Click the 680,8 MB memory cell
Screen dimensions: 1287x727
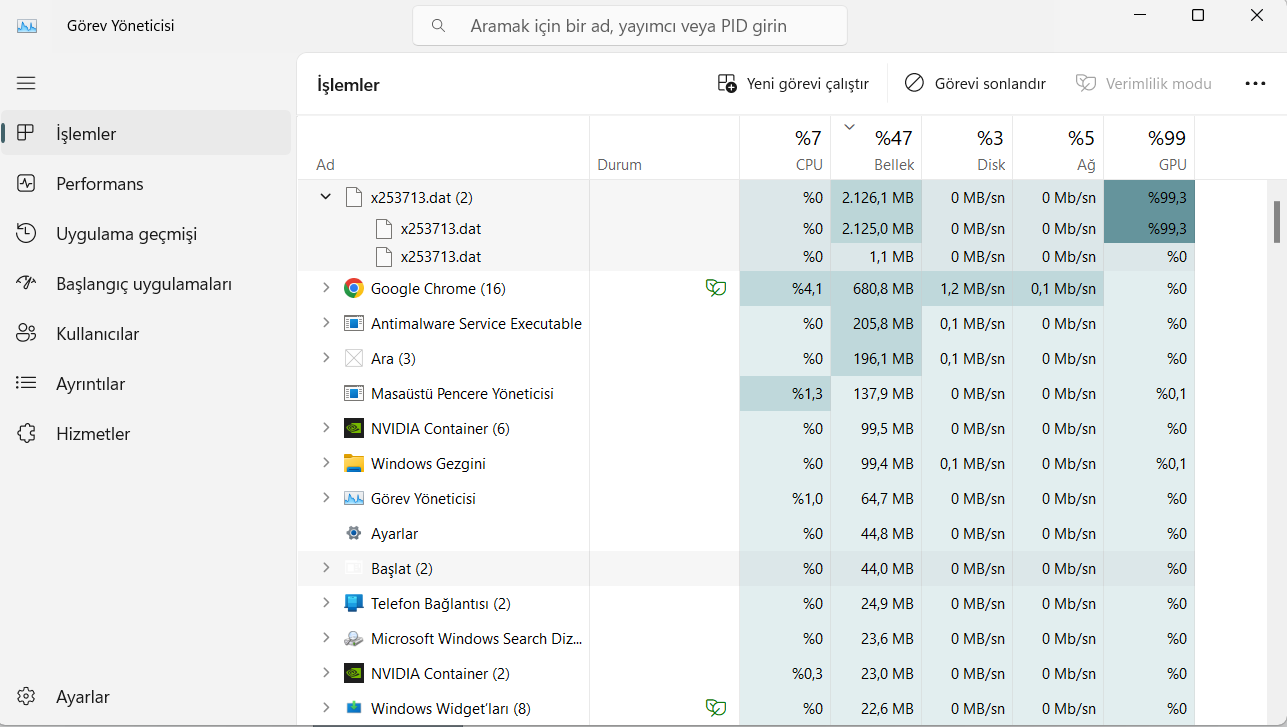876,289
